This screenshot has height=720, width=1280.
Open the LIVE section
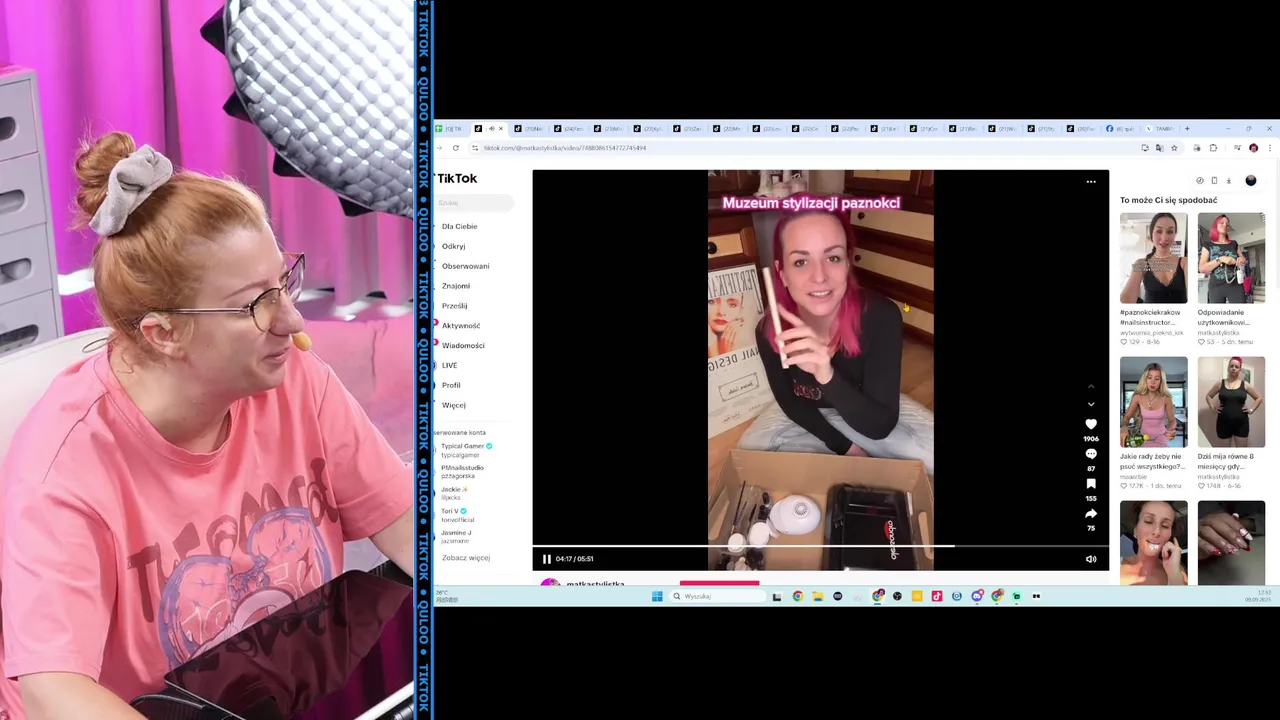pos(449,365)
